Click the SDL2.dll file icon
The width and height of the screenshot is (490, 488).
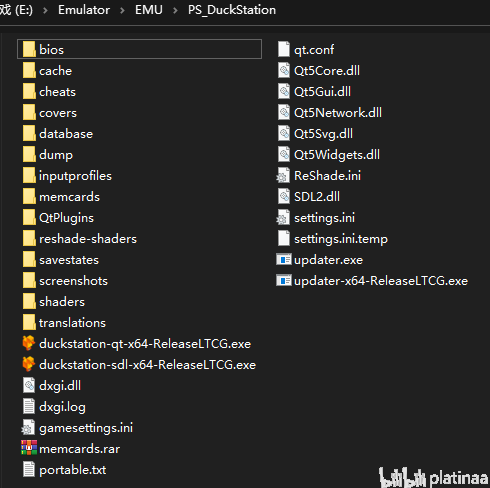click(x=284, y=196)
